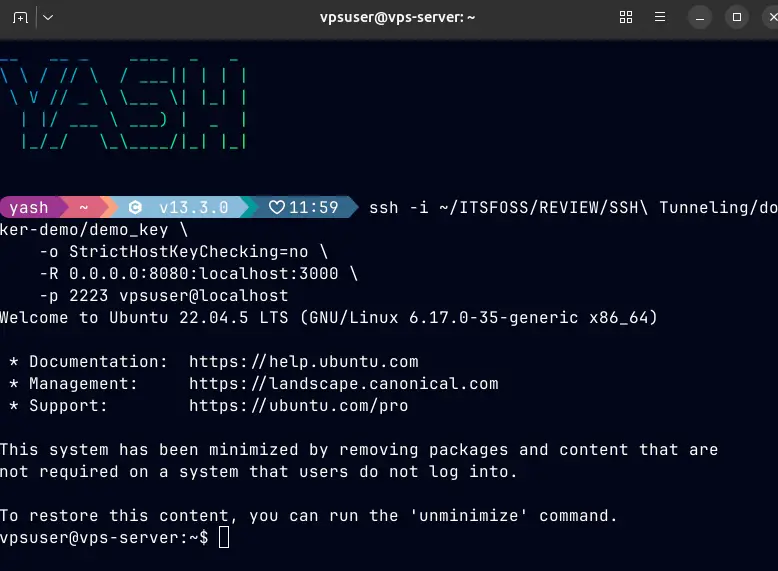Open the https://ubuntu.com/pro link

tap(298, 406)
